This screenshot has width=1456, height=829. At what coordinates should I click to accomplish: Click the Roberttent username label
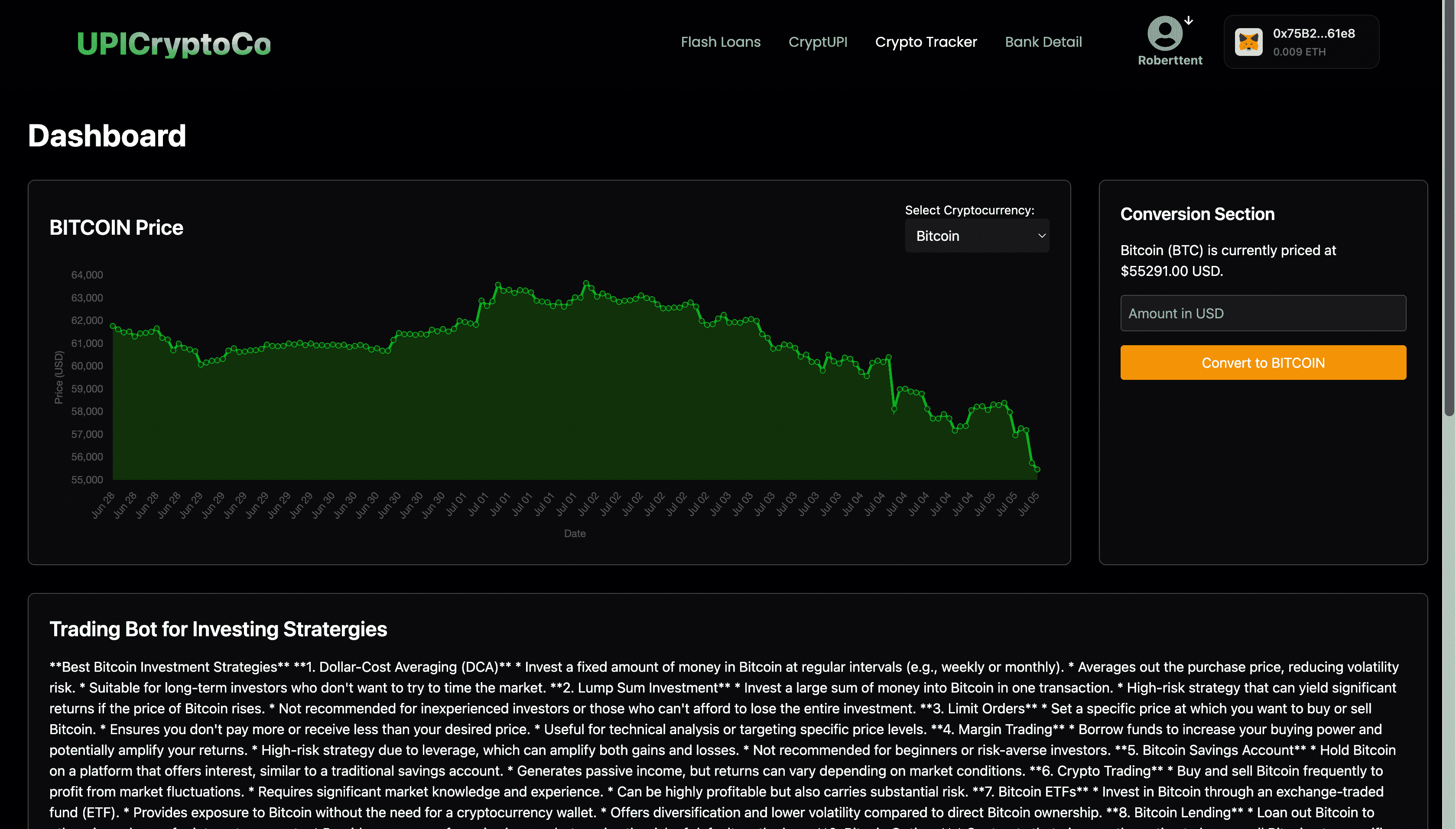click(x=1170, y=60)
